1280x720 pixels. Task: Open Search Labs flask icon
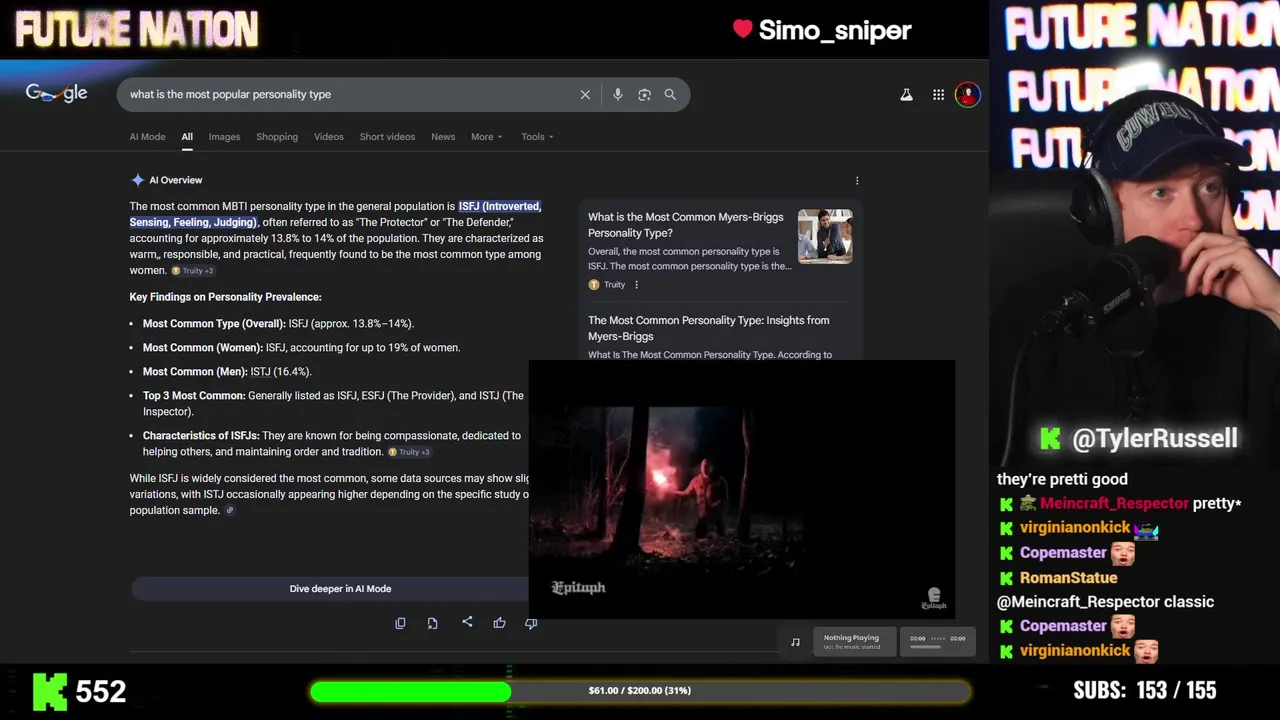click(x=906, y=95)
